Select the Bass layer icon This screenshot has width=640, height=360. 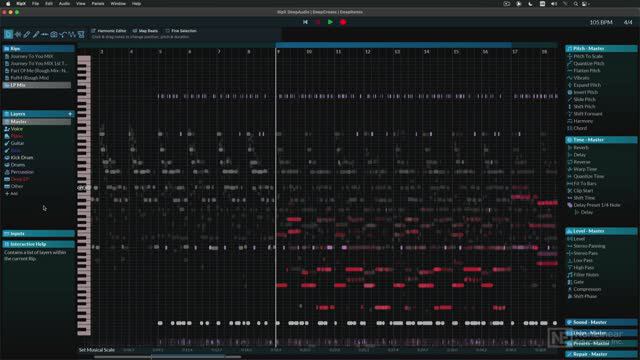tap(7, 150)
